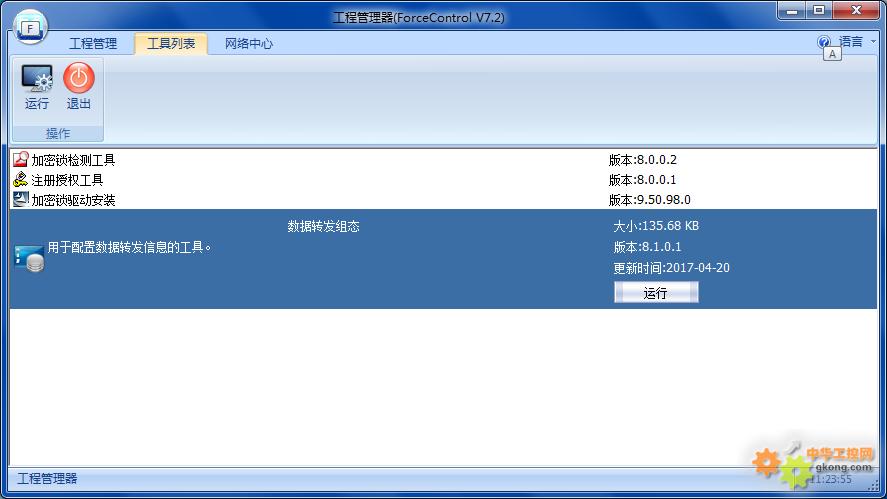Click the red Exit (退出) power icon
The image size is (887, 499).
(x=79, y=78)
